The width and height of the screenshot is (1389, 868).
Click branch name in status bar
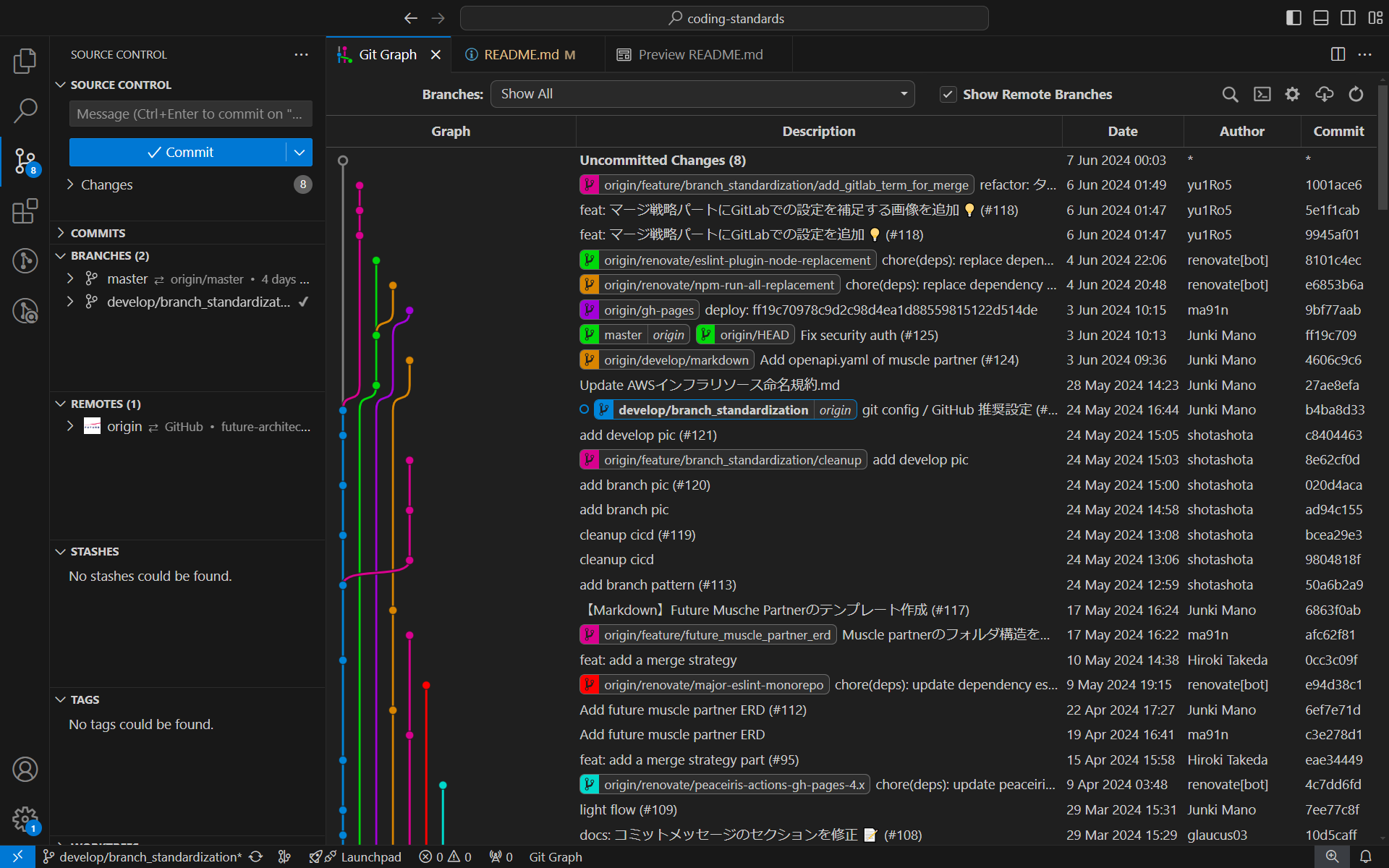(143, 856)
